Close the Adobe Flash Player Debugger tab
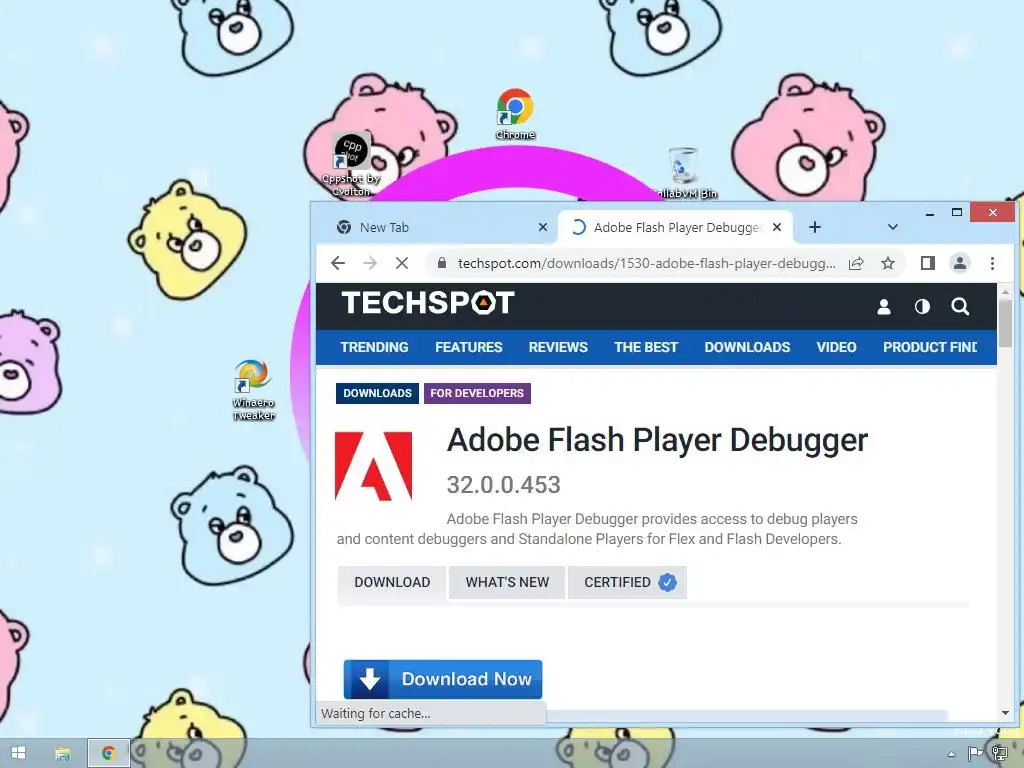Image resolution: width=1024 pixels, height=768 pixels. click(x=777, y=227)
